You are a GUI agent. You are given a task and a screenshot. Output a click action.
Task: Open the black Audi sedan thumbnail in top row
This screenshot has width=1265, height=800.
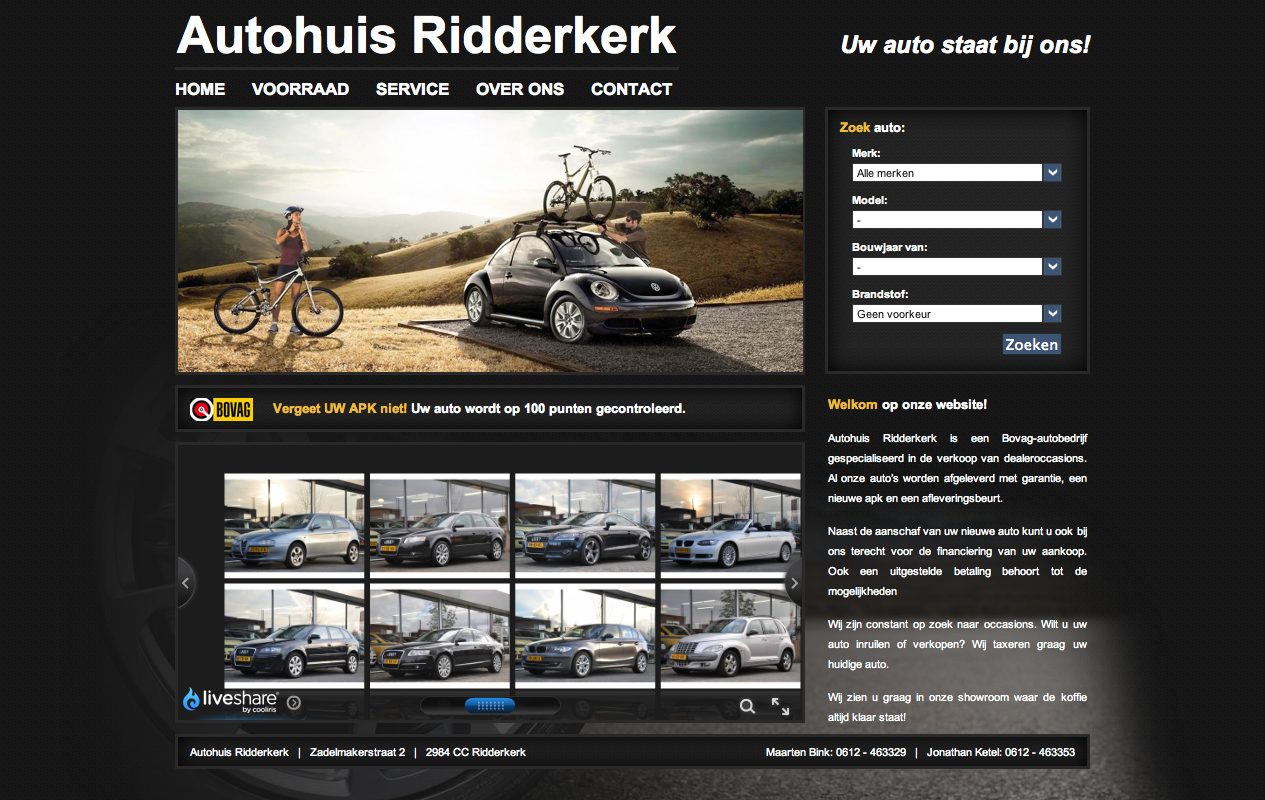(x=440, y=526)
